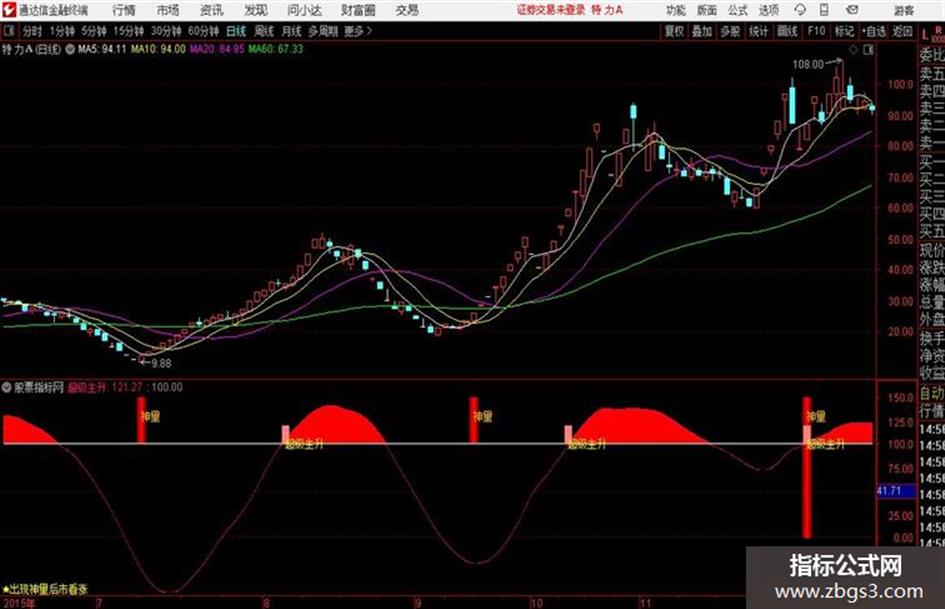The image size is (945, 609).
Task: Open the 行情 menu
Action: 124,10
